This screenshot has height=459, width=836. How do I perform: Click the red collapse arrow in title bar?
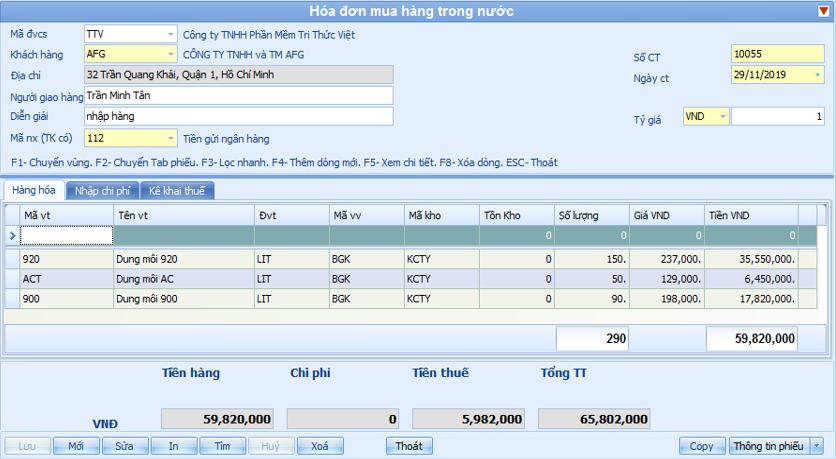(x=823, y=12)
